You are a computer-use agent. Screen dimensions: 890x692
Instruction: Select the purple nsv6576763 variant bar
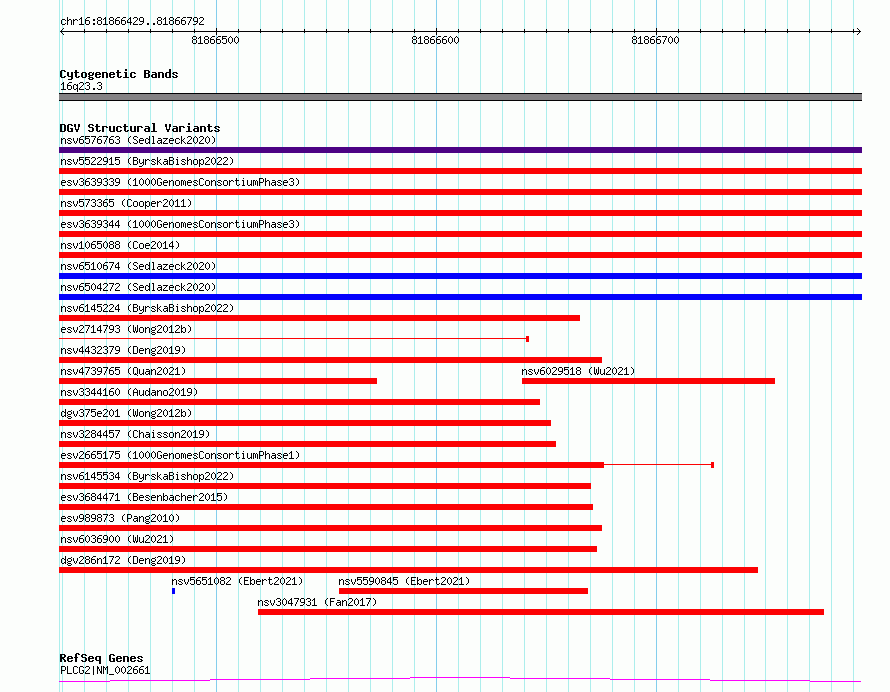pyautogui.click(x=460, y=150)
